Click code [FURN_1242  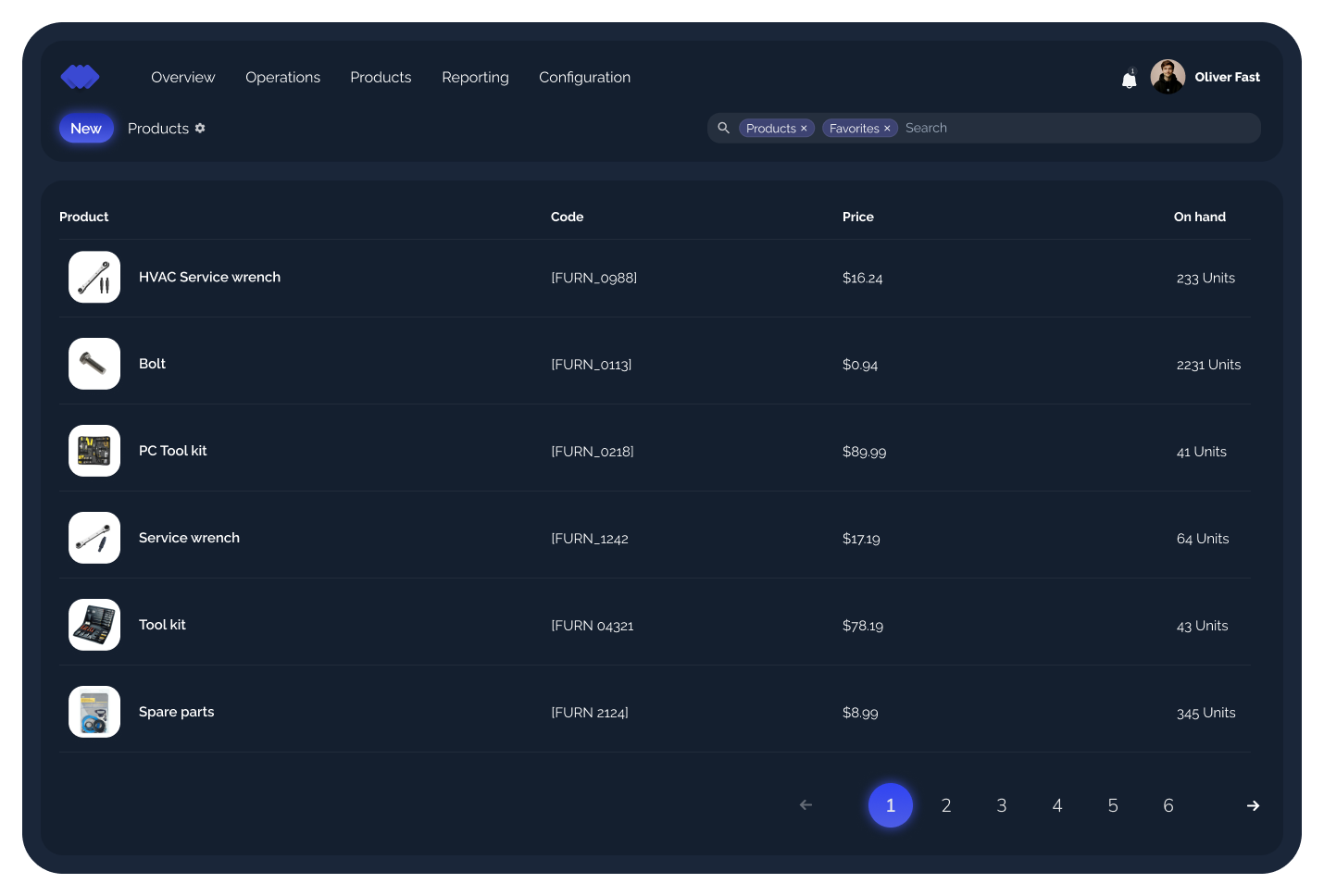coord(590,539)
